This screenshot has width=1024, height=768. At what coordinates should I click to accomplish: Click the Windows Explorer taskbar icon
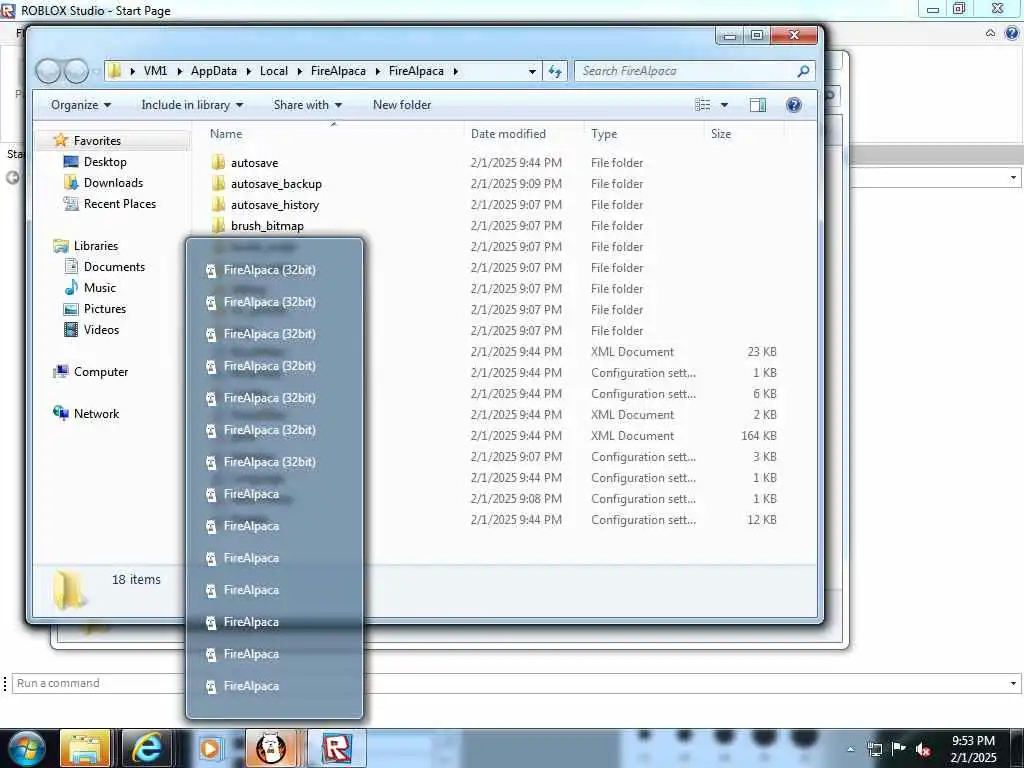85,748
